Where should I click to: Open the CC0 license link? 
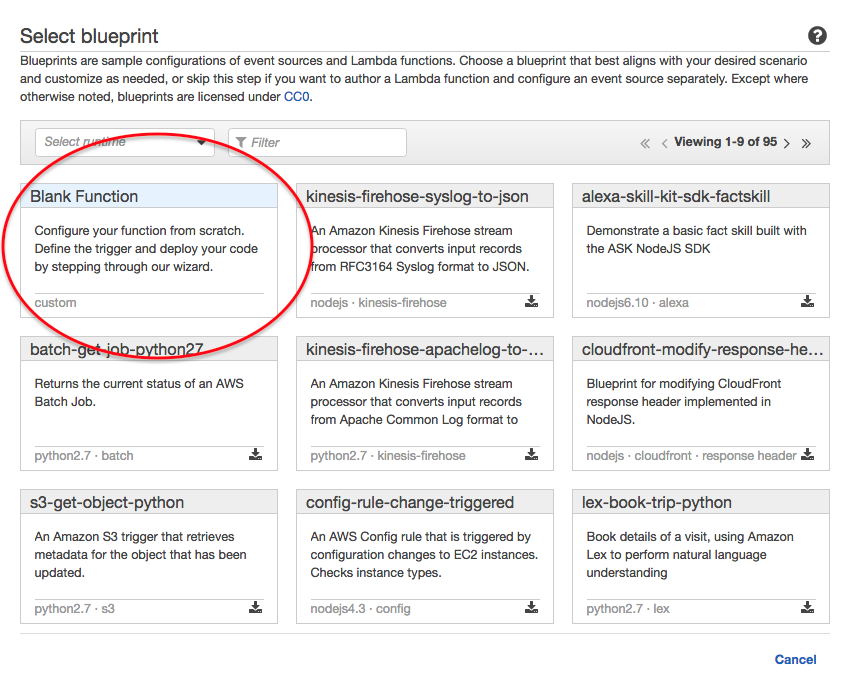297,97
